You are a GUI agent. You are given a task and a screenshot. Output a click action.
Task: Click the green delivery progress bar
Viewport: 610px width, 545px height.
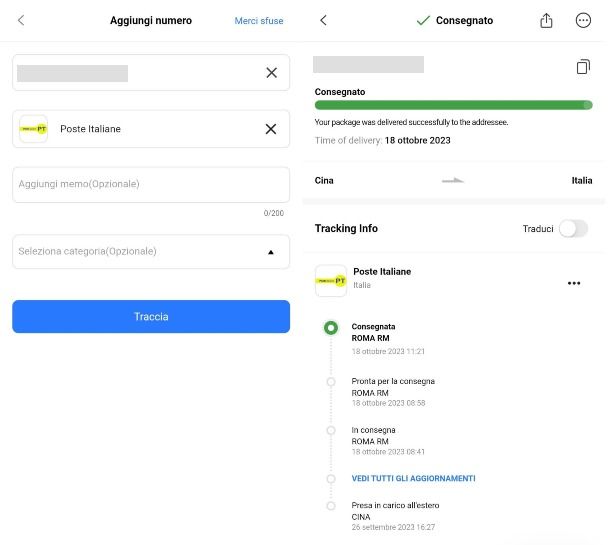click(453, 105)
